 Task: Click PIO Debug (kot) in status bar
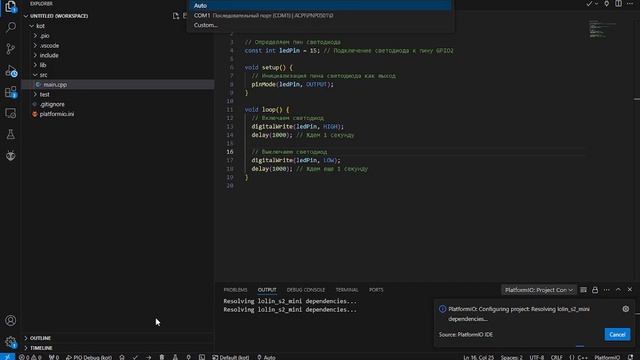(x=89, y=357)
